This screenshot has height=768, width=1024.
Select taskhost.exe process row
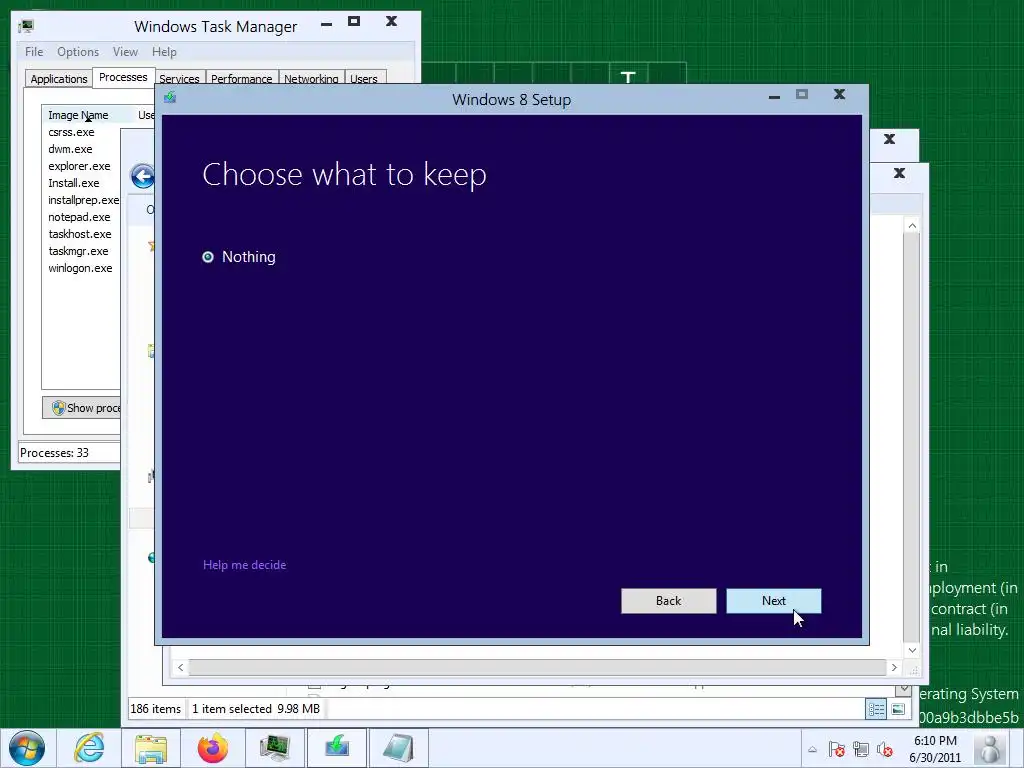80,234
